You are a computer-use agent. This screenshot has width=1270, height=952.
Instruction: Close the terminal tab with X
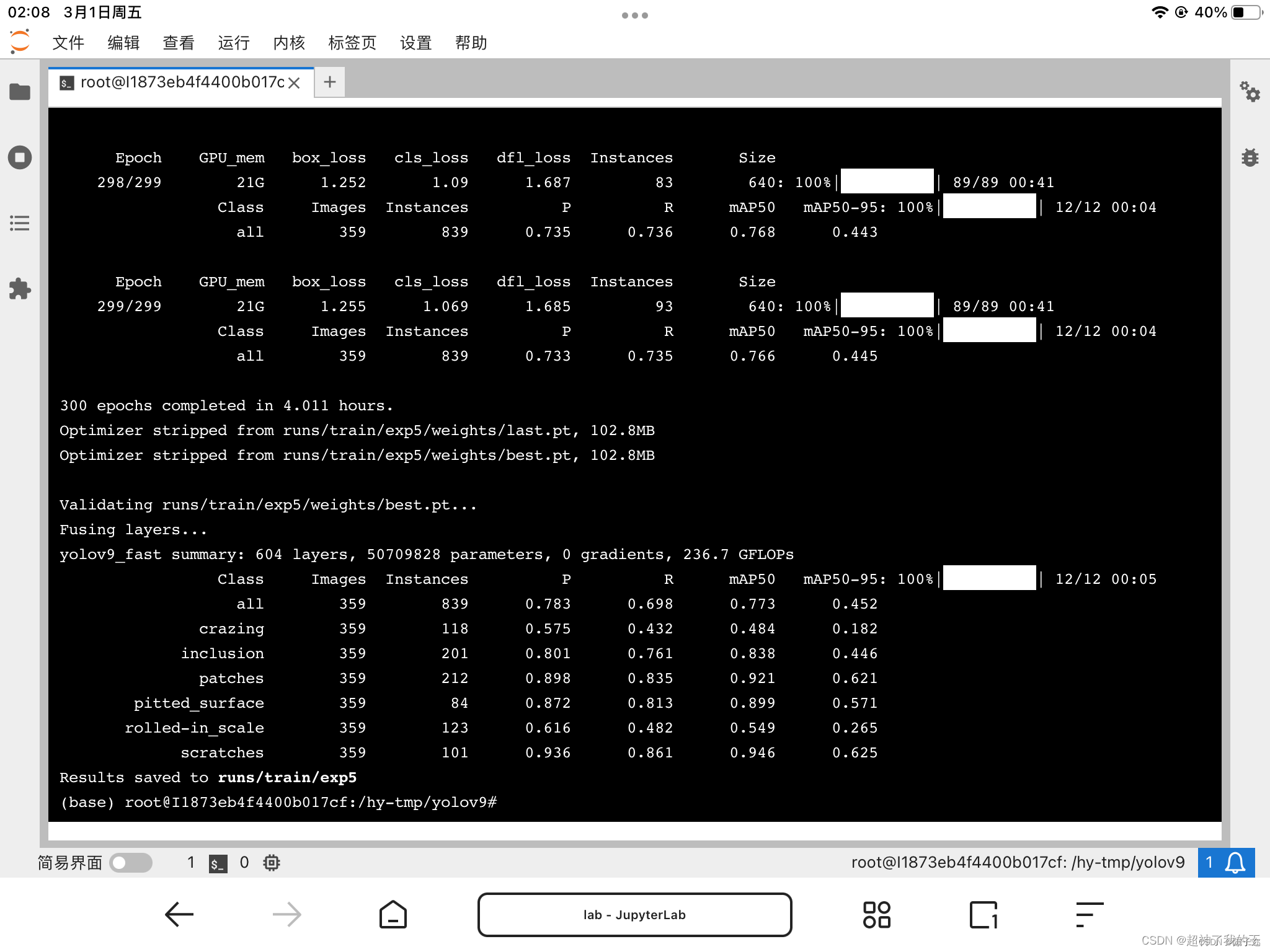295,82
